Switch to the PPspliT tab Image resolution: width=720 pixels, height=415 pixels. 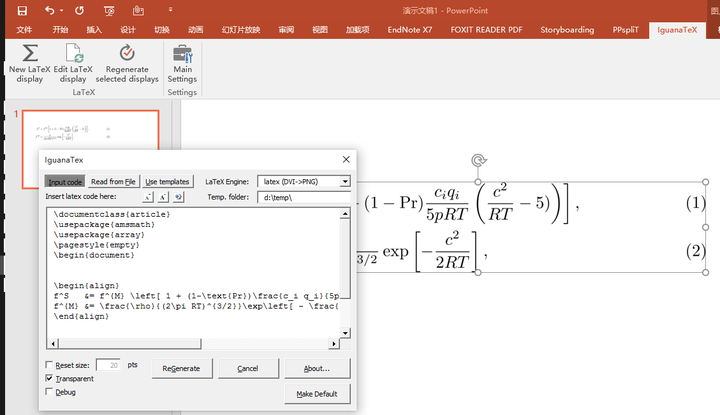point(625,30)
